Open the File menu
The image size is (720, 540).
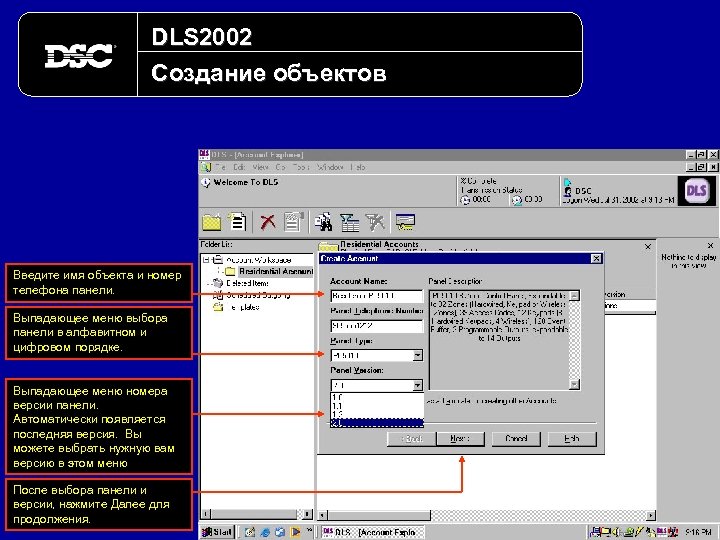pos(220,167)
